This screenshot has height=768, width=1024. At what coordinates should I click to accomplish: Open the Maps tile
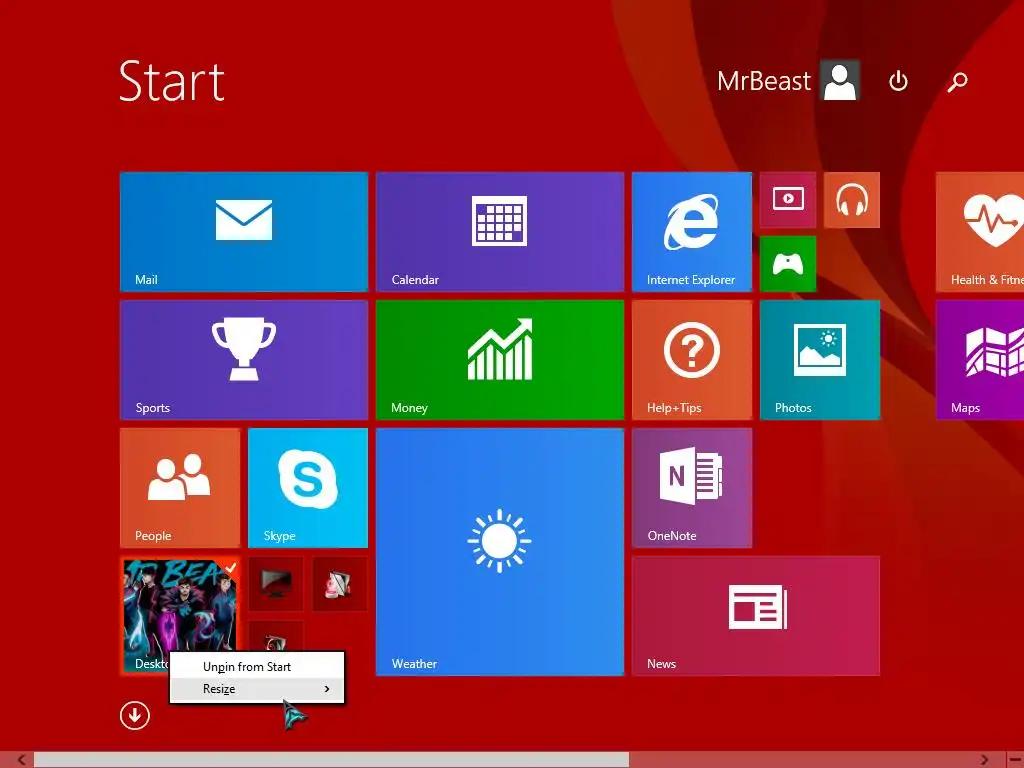pyautogui.click(x=980, y=360)
